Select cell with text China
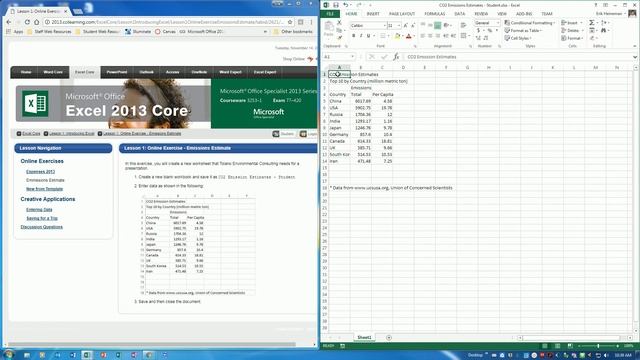 click(x=339, y=101)
